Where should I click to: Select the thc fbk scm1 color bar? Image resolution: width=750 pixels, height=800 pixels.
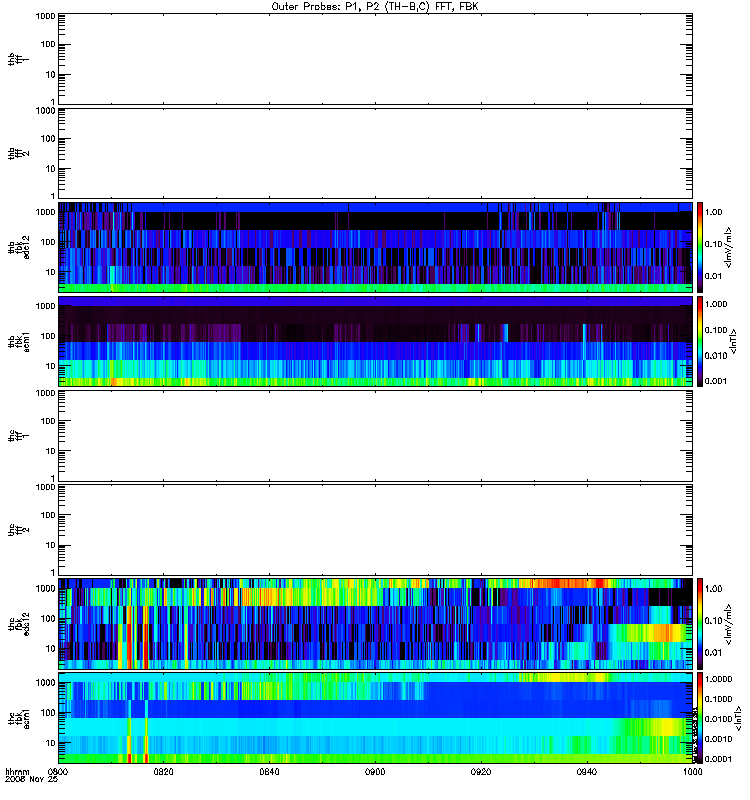pyautogui.click(x=700, y=718)
